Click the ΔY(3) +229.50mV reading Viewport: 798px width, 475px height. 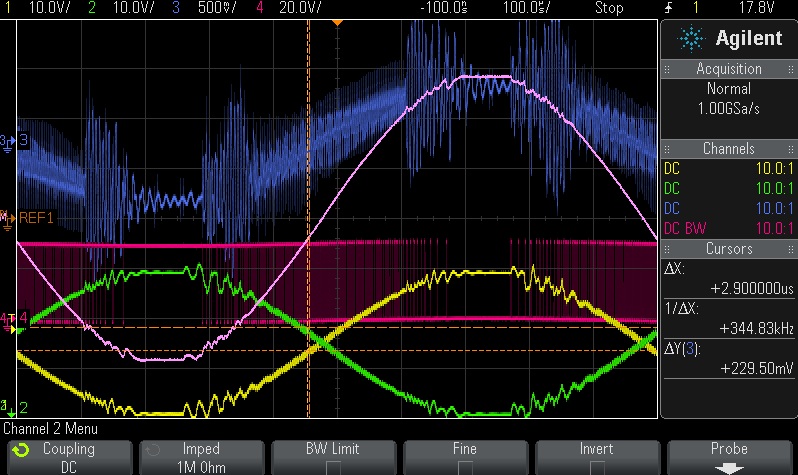click(729, 358)
